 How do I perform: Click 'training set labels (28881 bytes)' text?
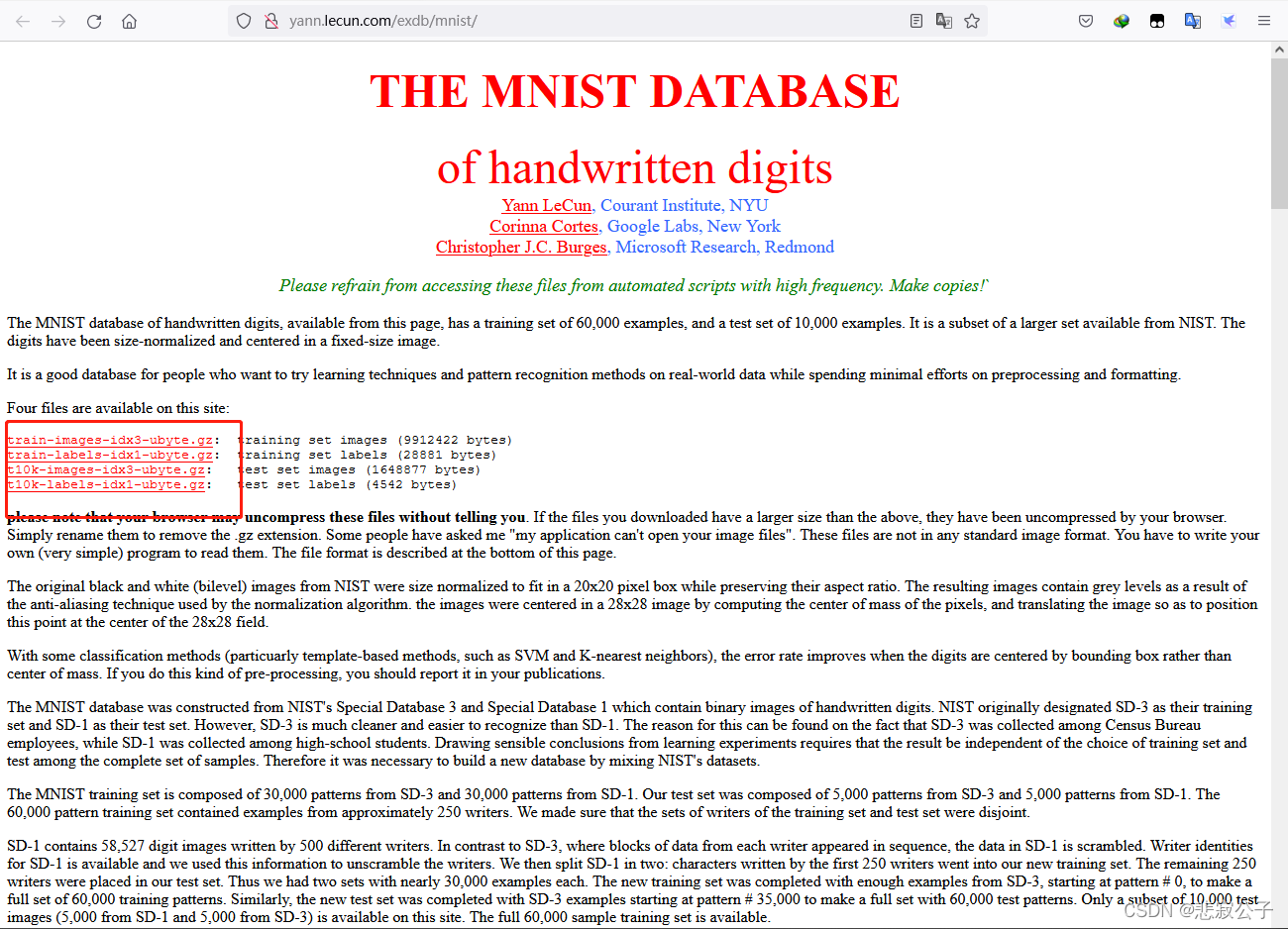(367, 455)
